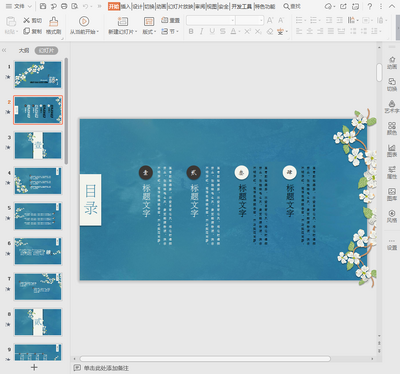Open the 插入 Insert ribbon tab
This screenshot has height=374, width=400.
tap(126, 6)
